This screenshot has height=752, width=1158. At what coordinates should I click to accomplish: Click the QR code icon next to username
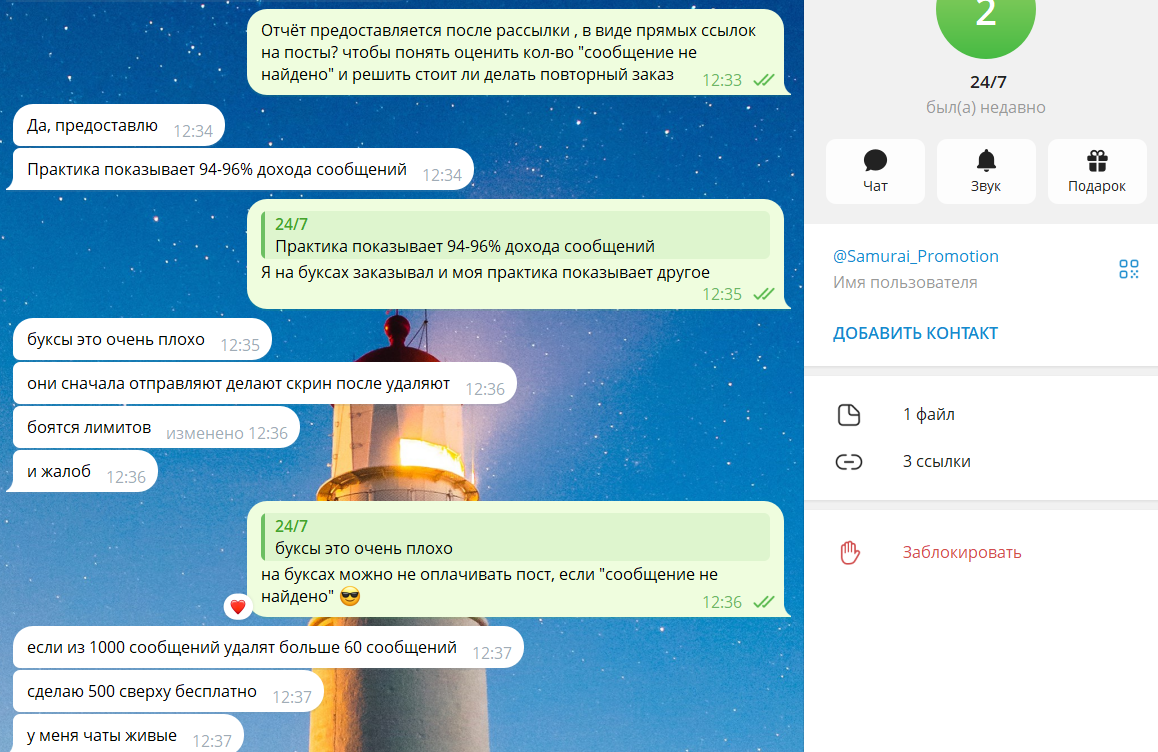pos(1129,268)
